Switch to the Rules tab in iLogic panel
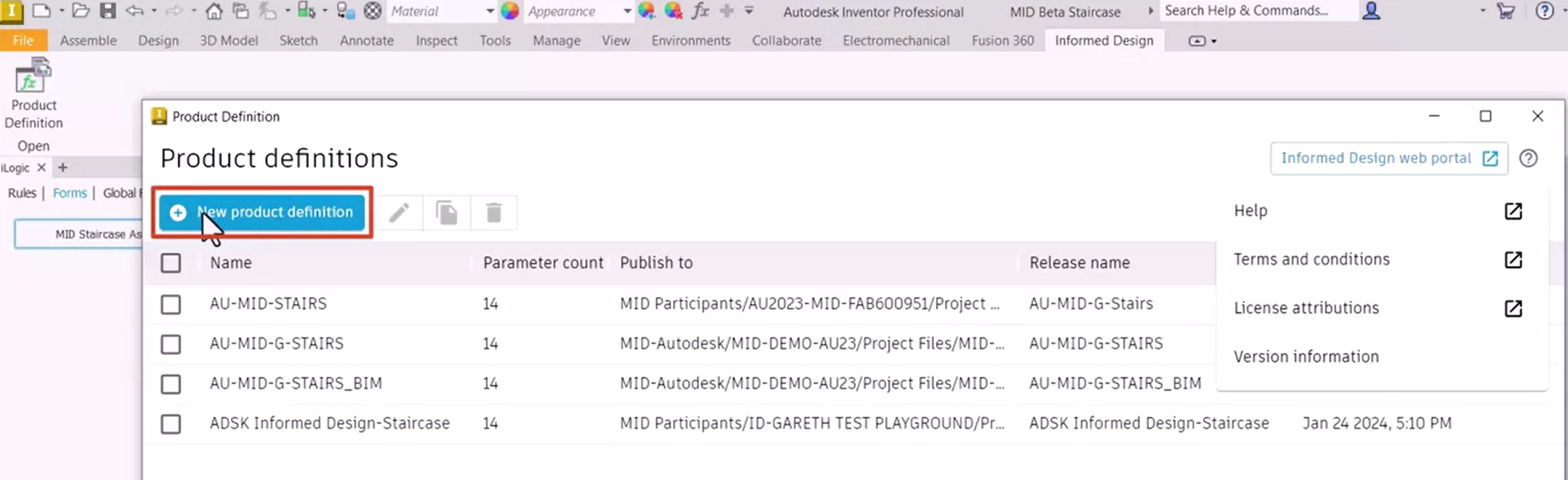The image size is (1568, 480). pos(22,193)
